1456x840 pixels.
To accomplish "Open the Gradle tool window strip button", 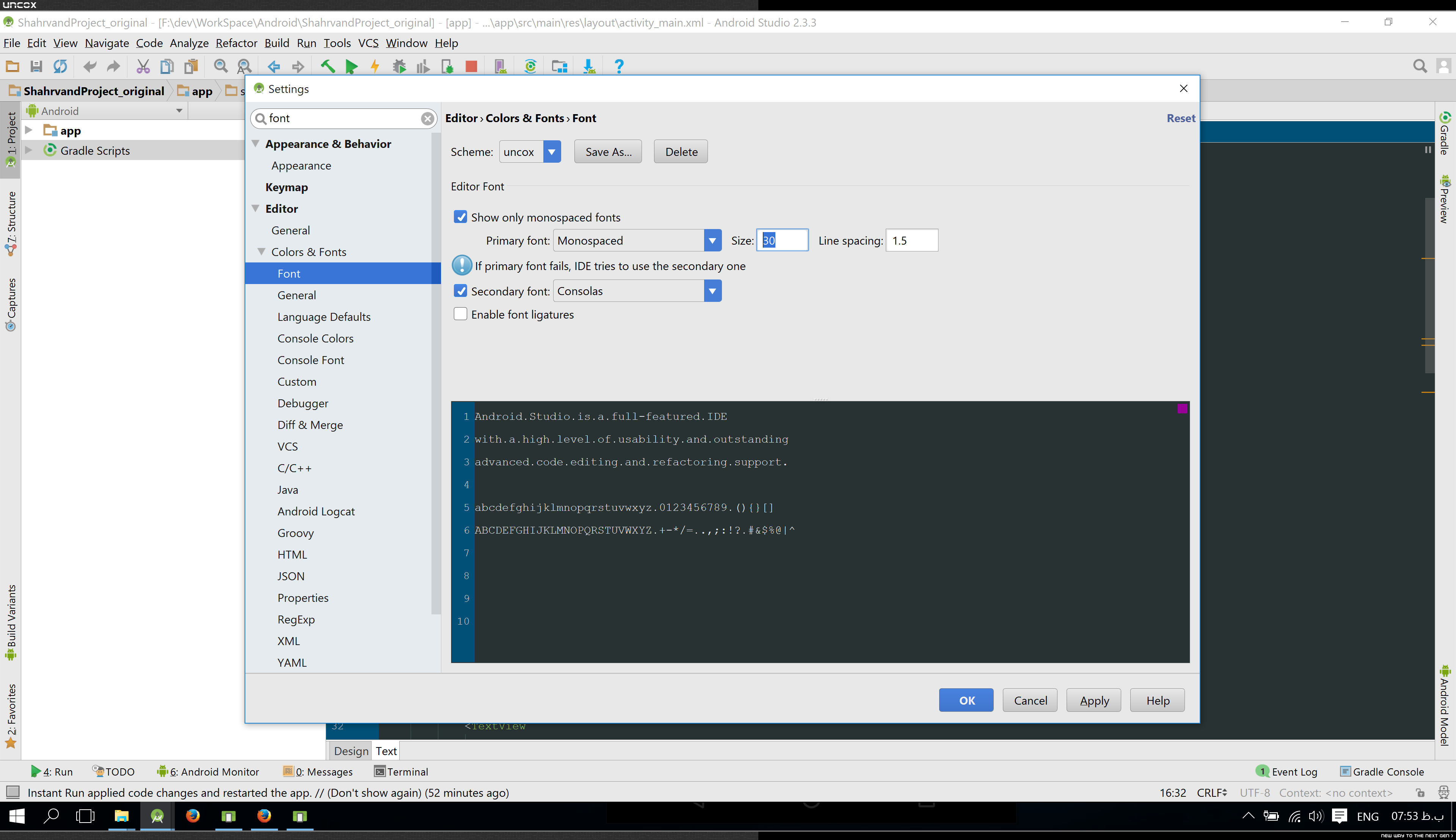I will (x=1445, y=133).
